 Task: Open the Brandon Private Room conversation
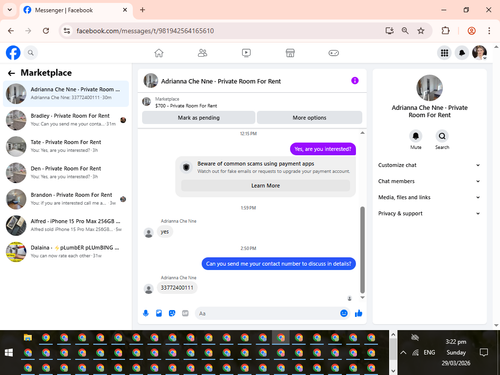point(66,199)
